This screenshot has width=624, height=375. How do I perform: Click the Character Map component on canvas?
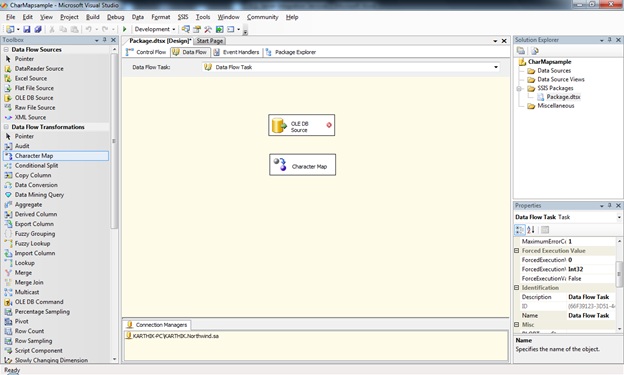coord(302,165)
